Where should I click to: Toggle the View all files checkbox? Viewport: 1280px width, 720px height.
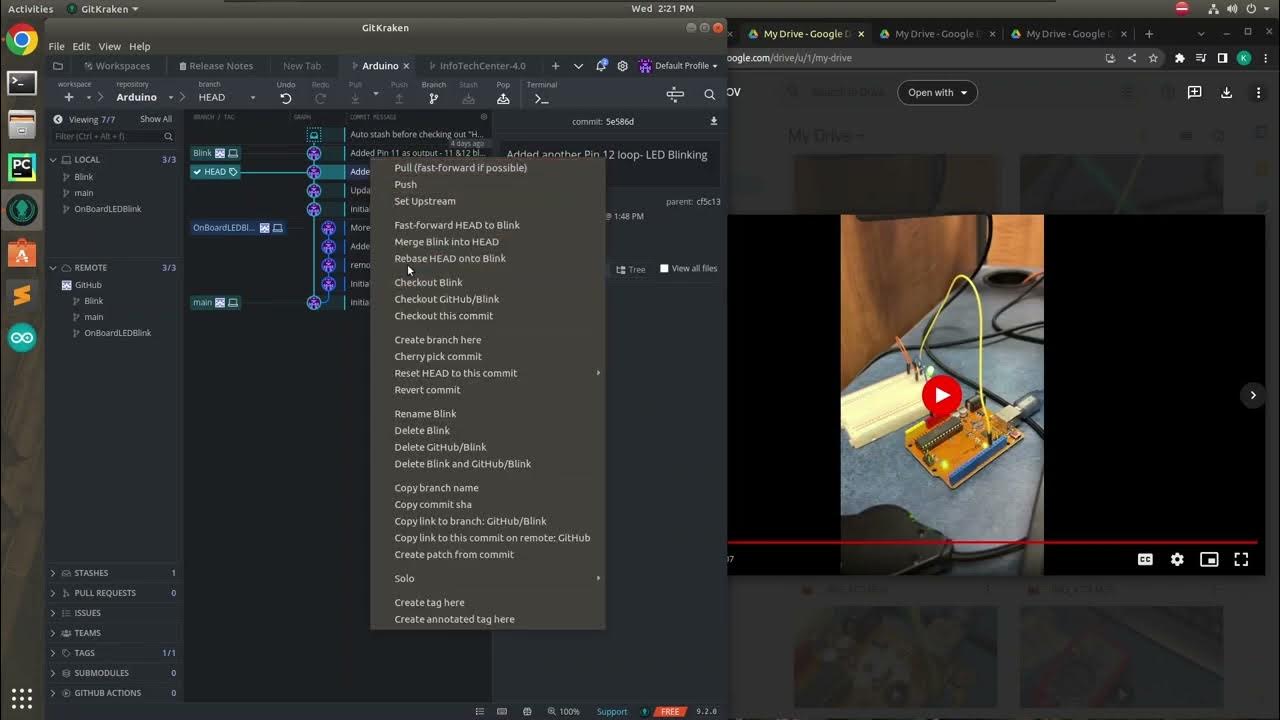(x=664, y=268)
